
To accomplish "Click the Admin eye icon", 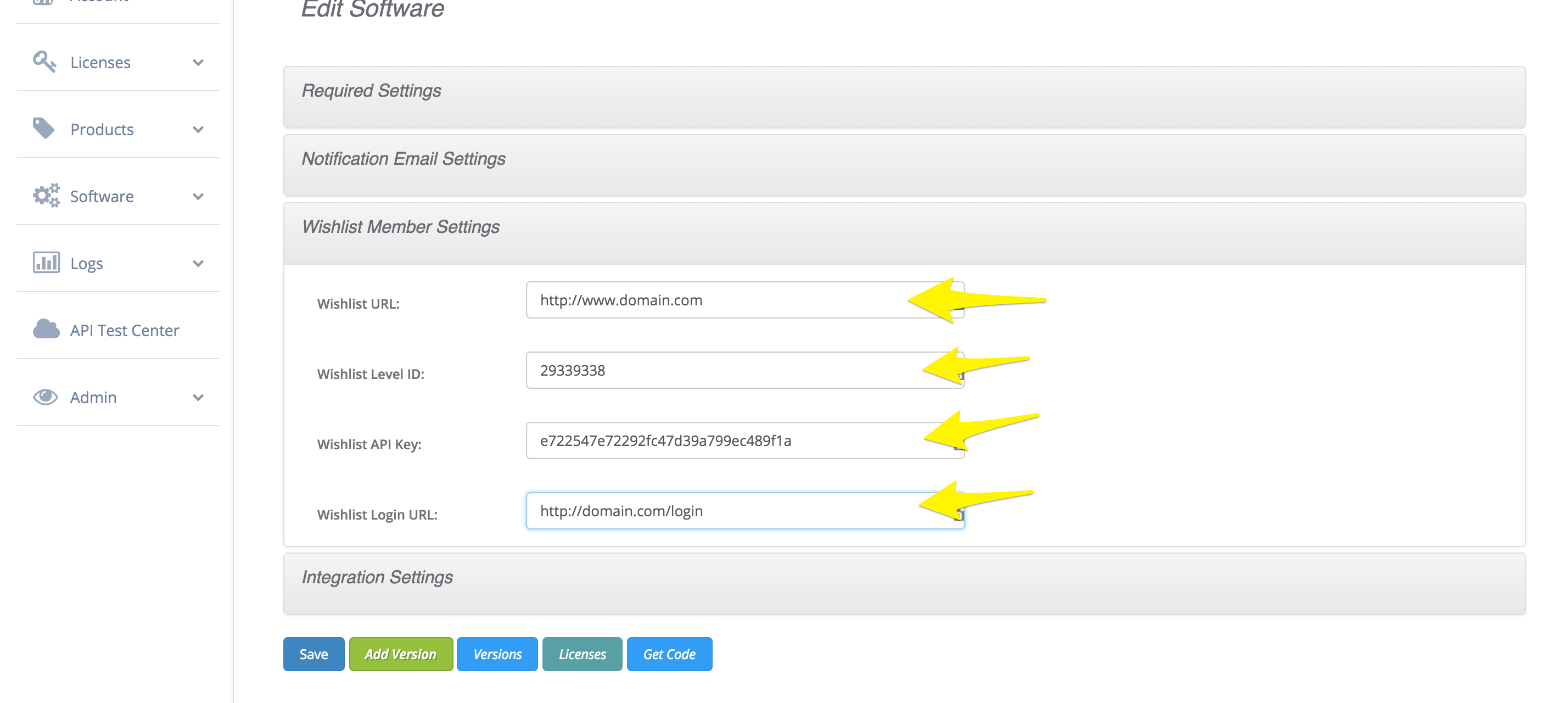I will [x=46, y=397].
